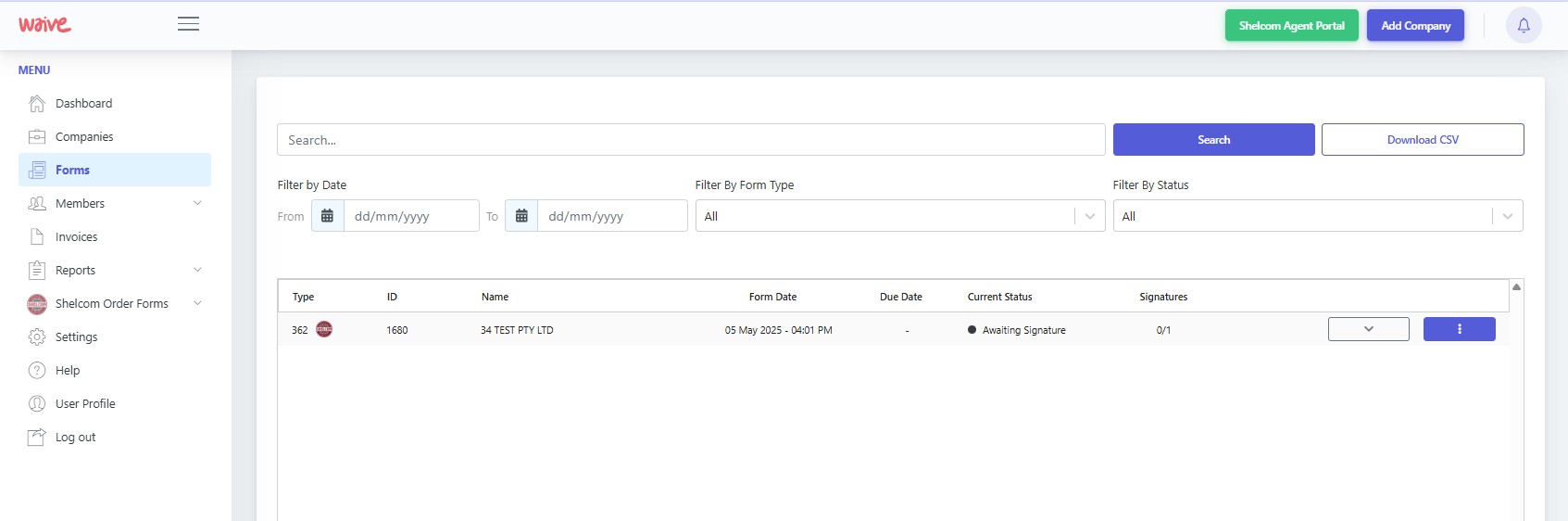This screenshot has width=1568, height=521.
Task: Open the Filter By Status dropdown
Action: click(1317, 216)
